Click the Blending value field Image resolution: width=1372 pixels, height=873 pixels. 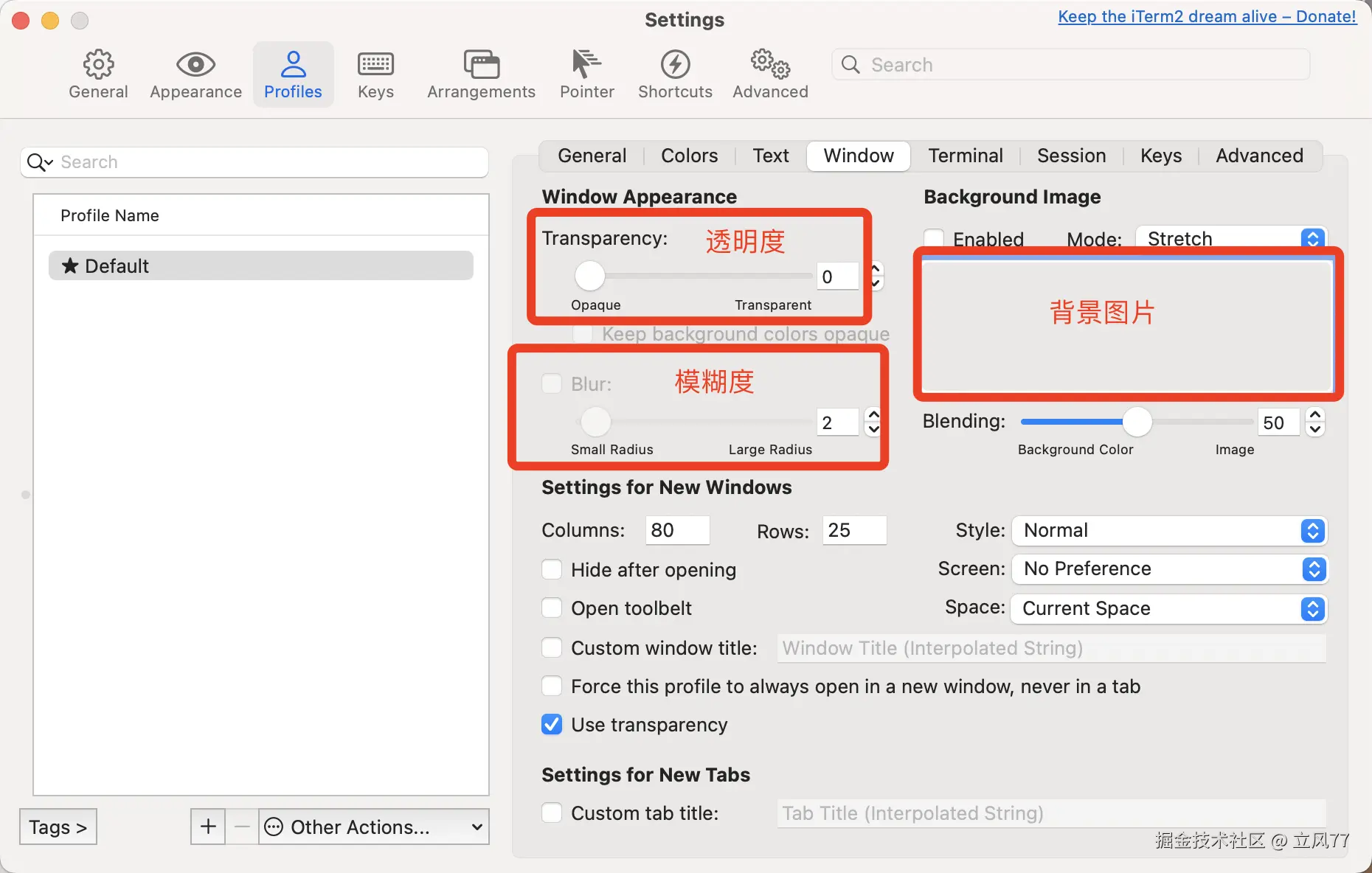(1278, 422)
